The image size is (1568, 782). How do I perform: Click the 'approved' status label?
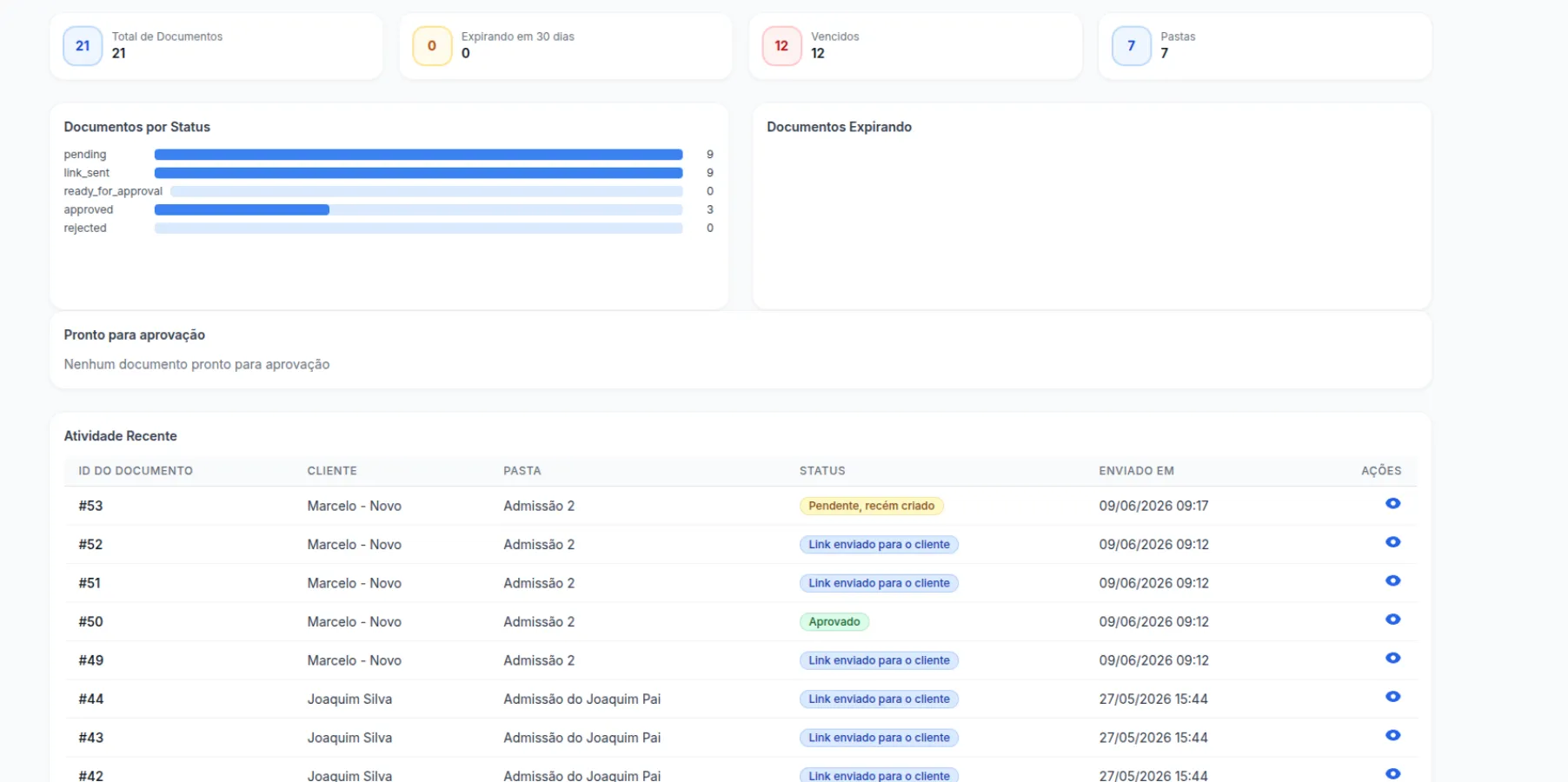coord(88,209)
